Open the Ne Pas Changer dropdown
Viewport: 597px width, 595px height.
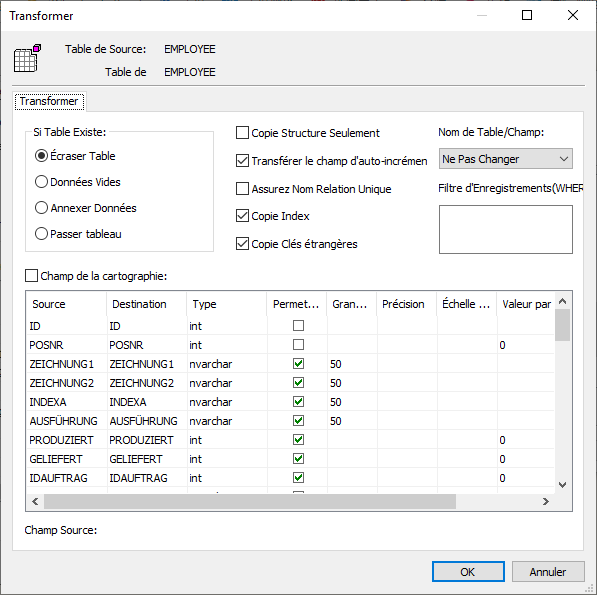pos(506,159)
